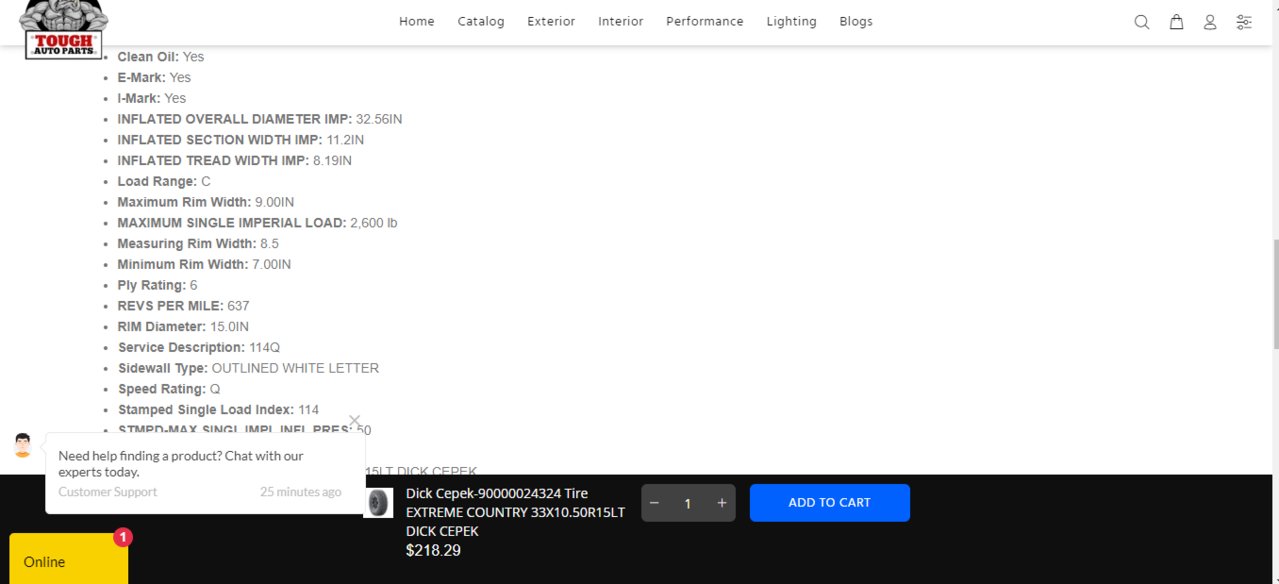Click the Customer Support label in chat
Image resolution: width=1279 pixels, height=584 pixels.
click(108, 492)
